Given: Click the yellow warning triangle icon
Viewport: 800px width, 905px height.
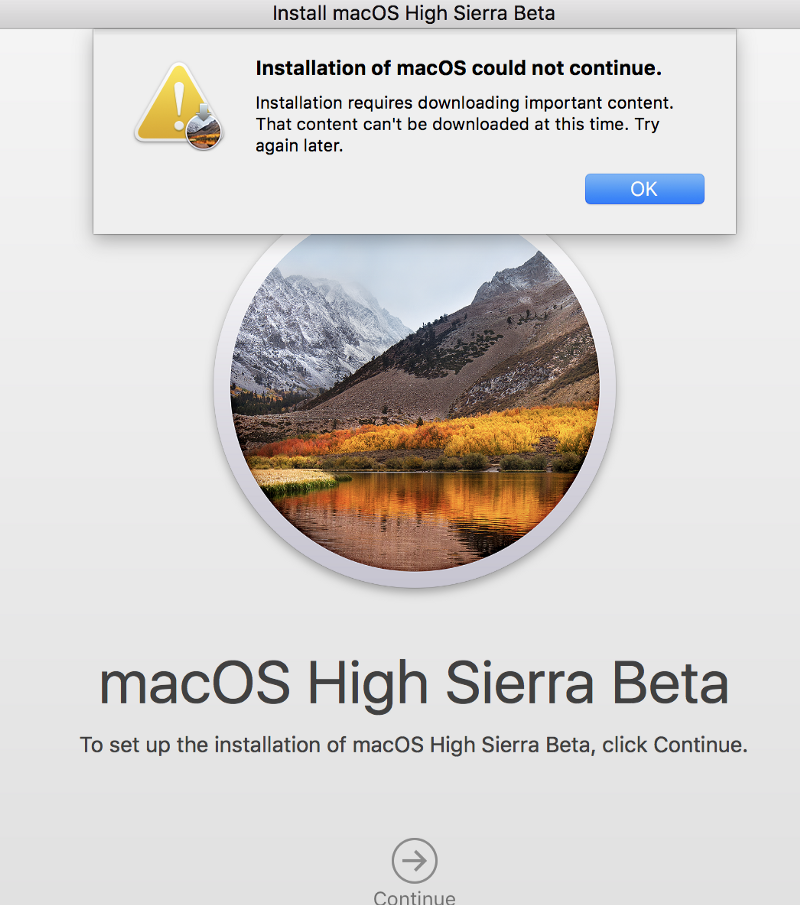Looking at the screenshot, I should click(x=173, y=104).
